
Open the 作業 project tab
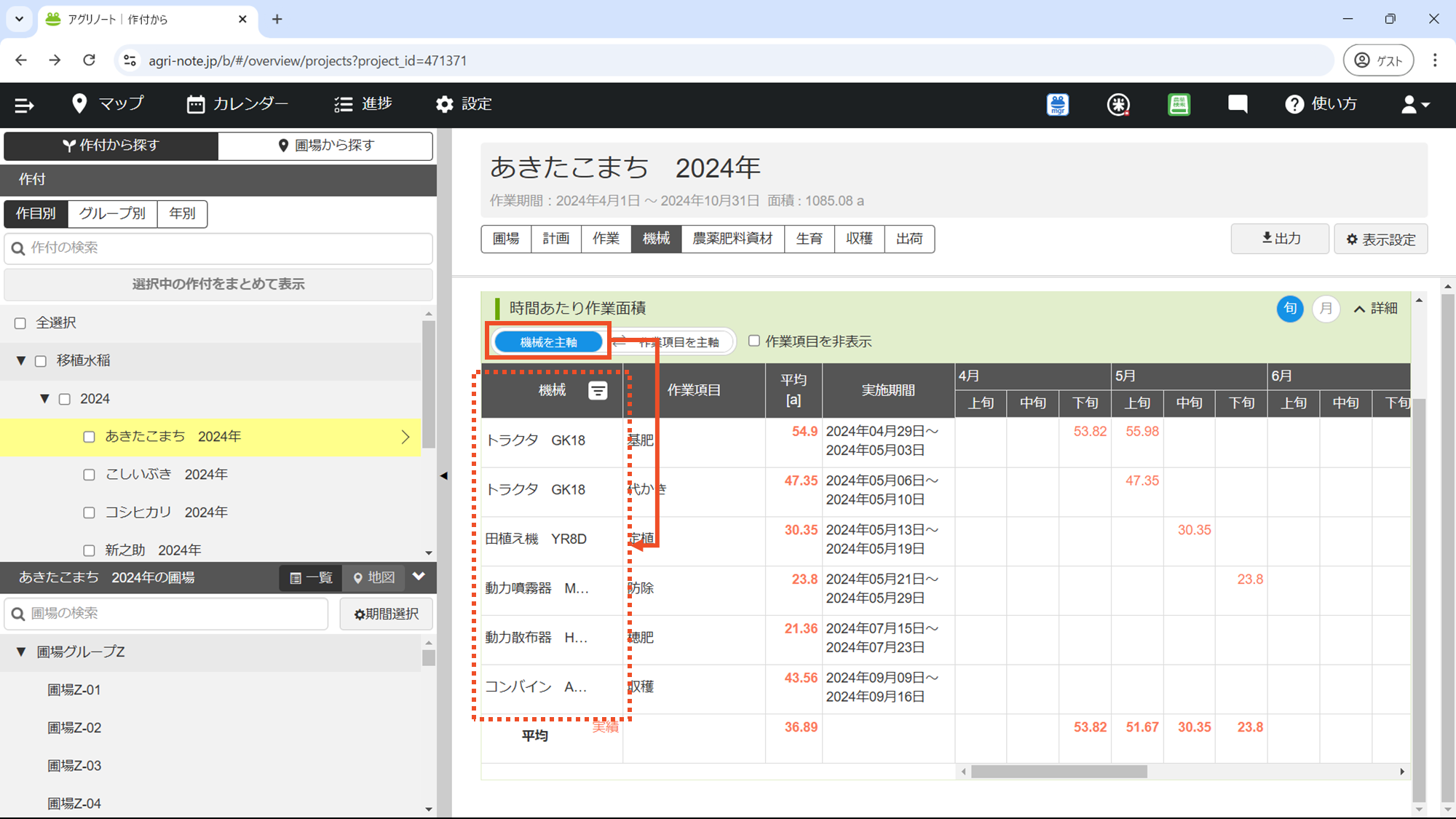(606, 239)
